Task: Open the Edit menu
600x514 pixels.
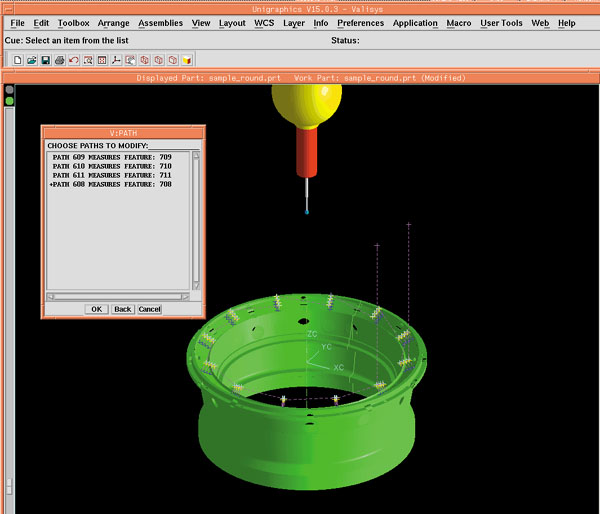Action: (41, 23)
